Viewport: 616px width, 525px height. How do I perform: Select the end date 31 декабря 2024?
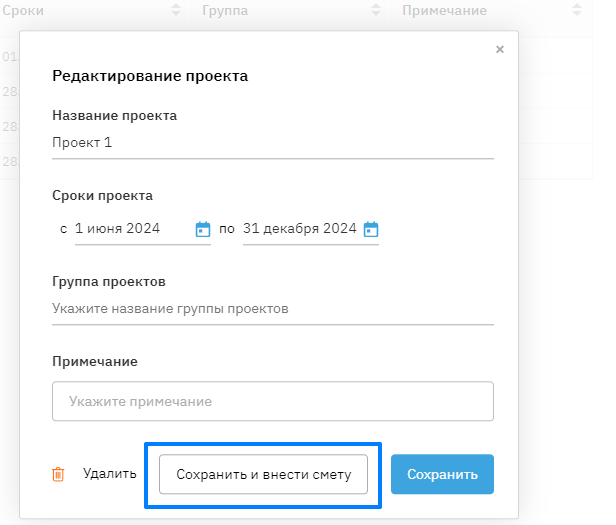click(x=299, y=229)
